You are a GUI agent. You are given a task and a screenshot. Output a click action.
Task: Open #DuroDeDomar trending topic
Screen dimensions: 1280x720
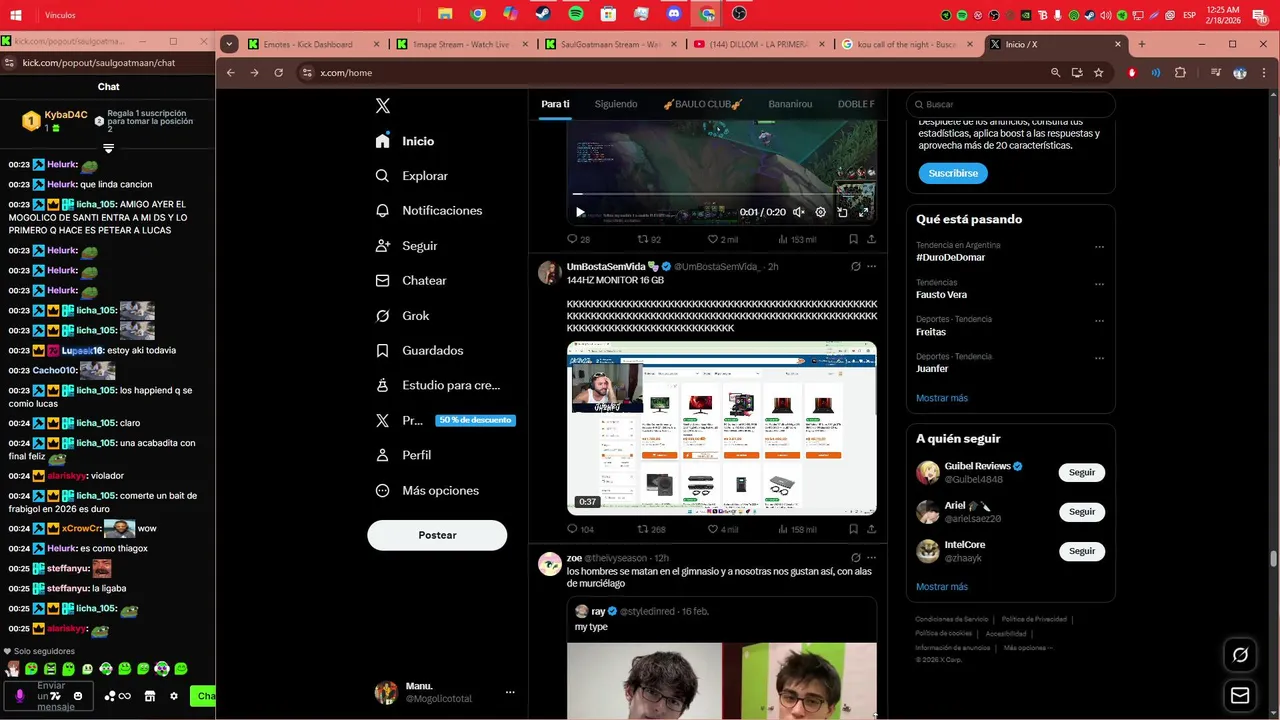(x=951, y=258)
